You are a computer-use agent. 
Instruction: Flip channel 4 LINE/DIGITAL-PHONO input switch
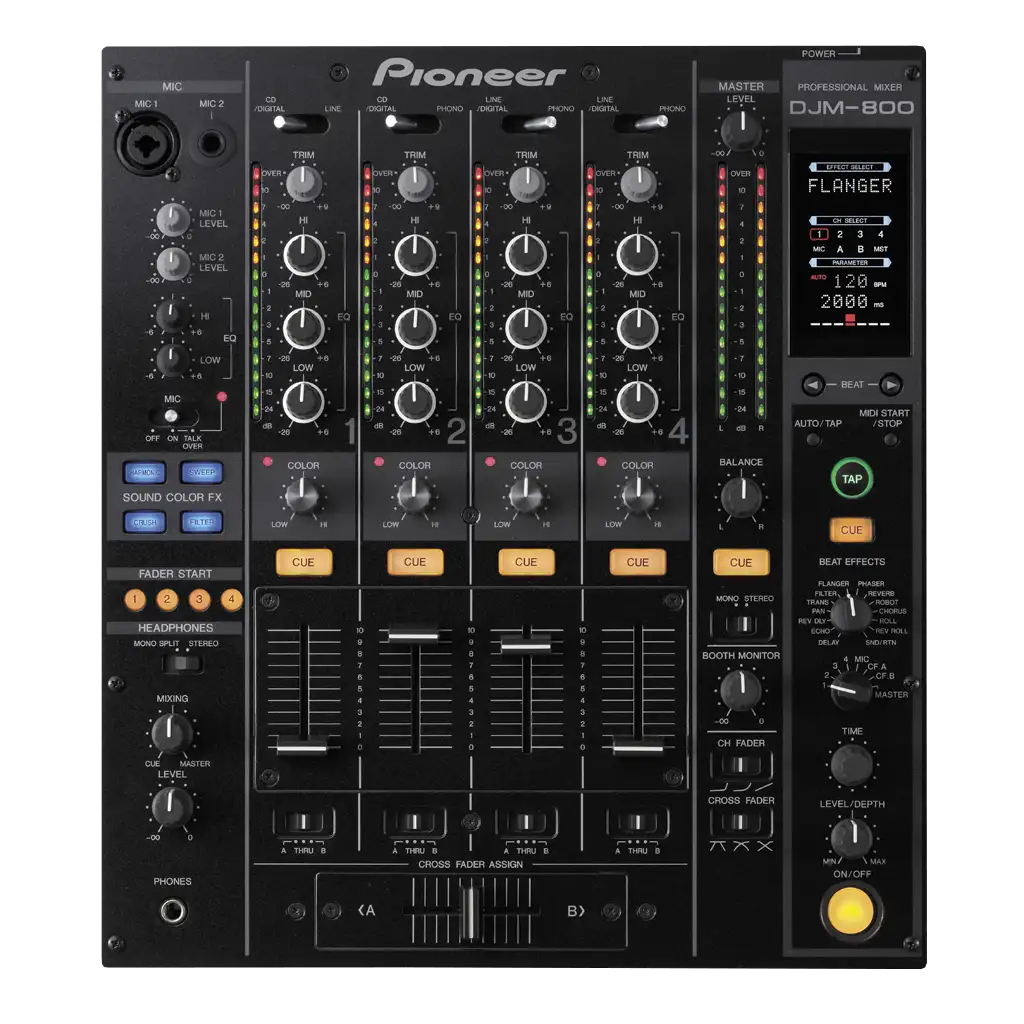tap(641, 123)
